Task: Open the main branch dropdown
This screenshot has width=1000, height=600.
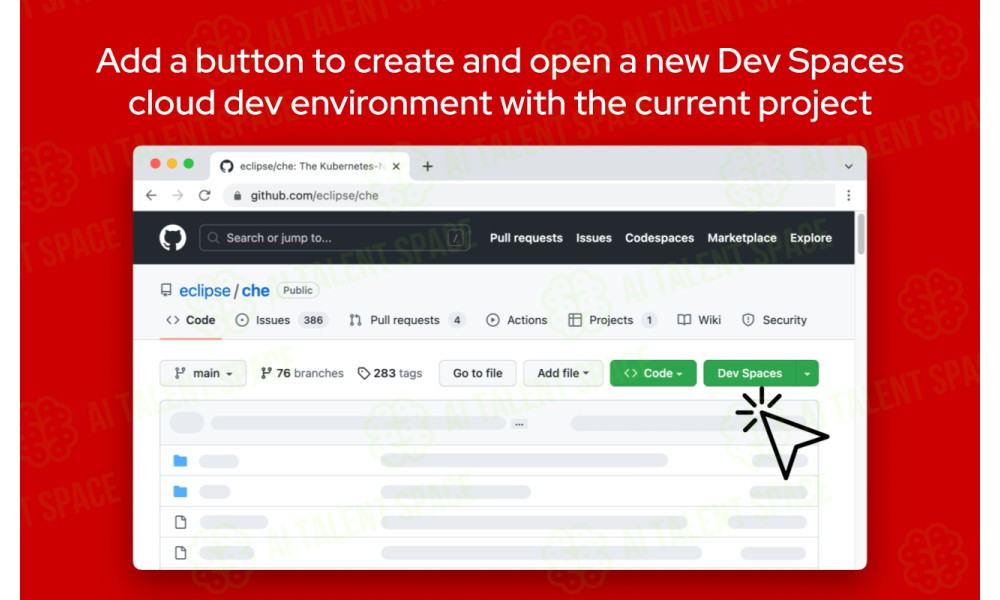Action: (x=203, y=373)
